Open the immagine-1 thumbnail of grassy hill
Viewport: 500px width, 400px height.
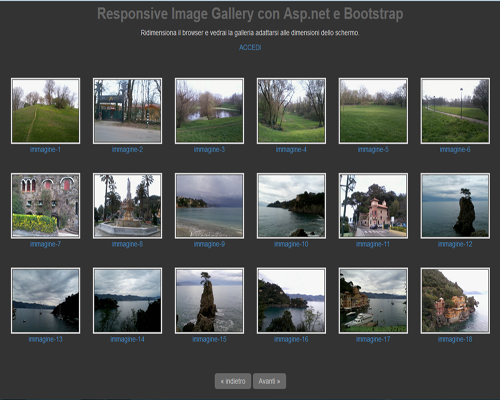tap(45, 111)
